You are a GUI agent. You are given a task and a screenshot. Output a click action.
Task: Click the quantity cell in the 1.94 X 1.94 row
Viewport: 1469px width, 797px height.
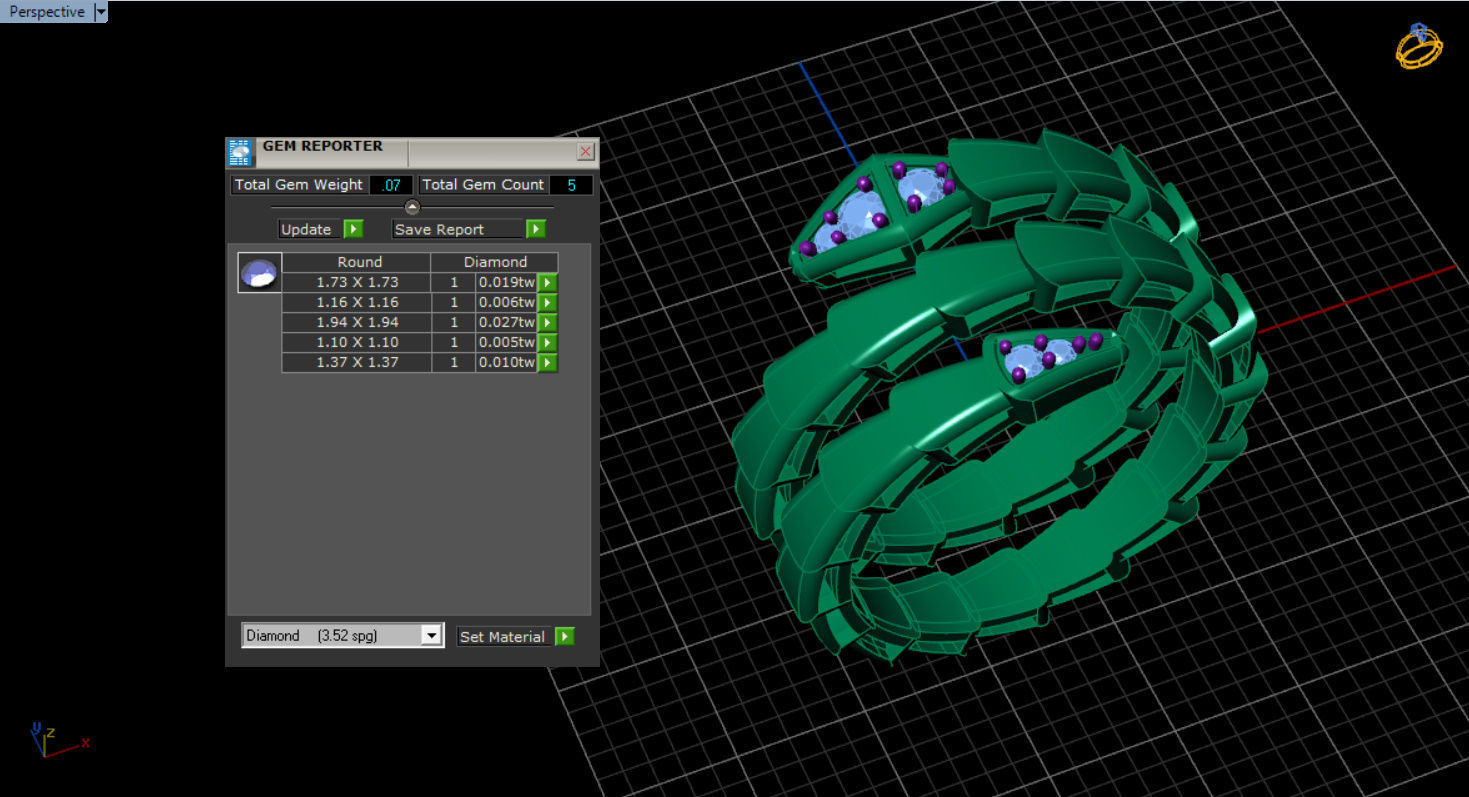pos(454,322)
